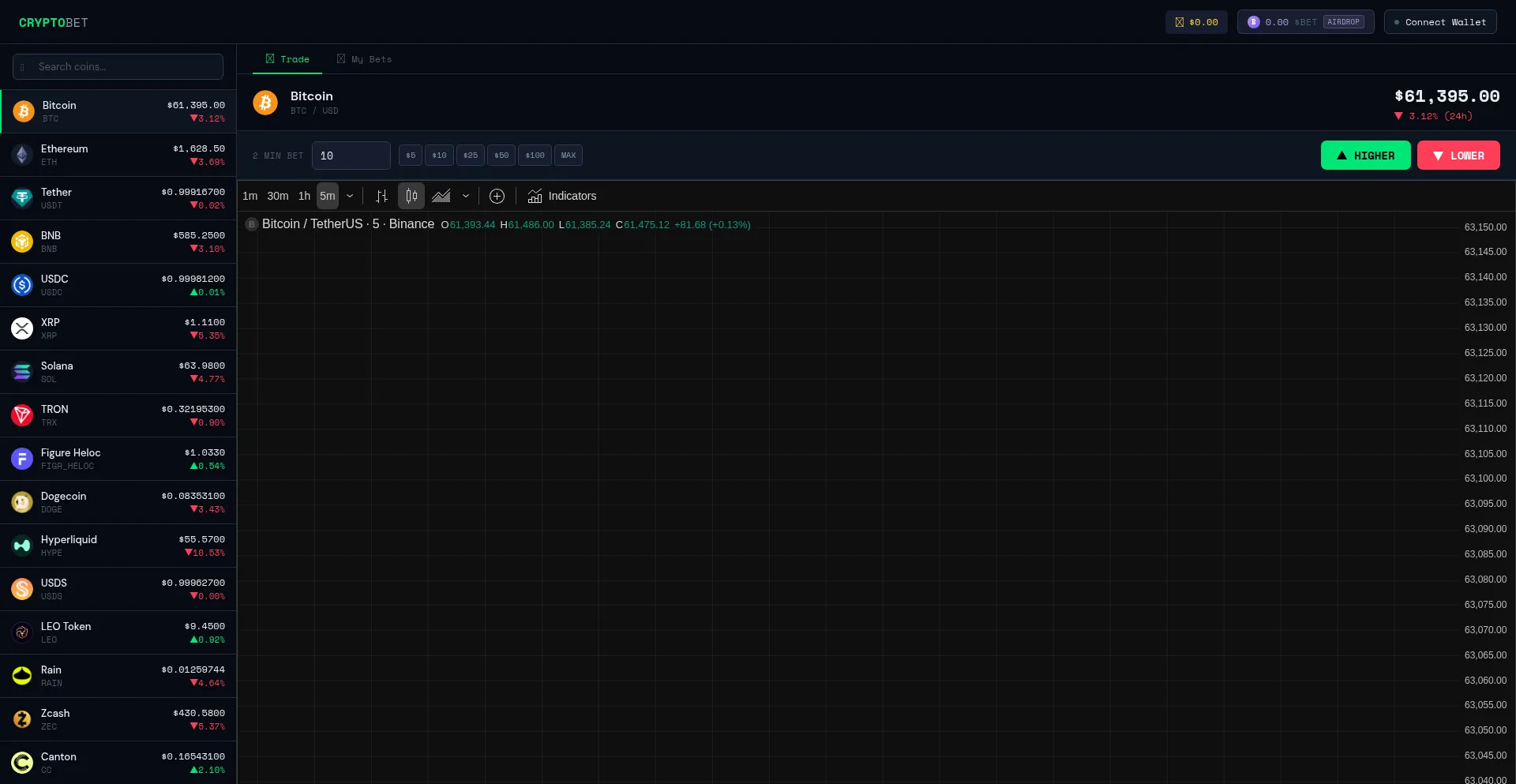This screenshot has width=1516, height=784.
Task: Click the $BET token coin icon
Action: click(x=1253, y=22)
